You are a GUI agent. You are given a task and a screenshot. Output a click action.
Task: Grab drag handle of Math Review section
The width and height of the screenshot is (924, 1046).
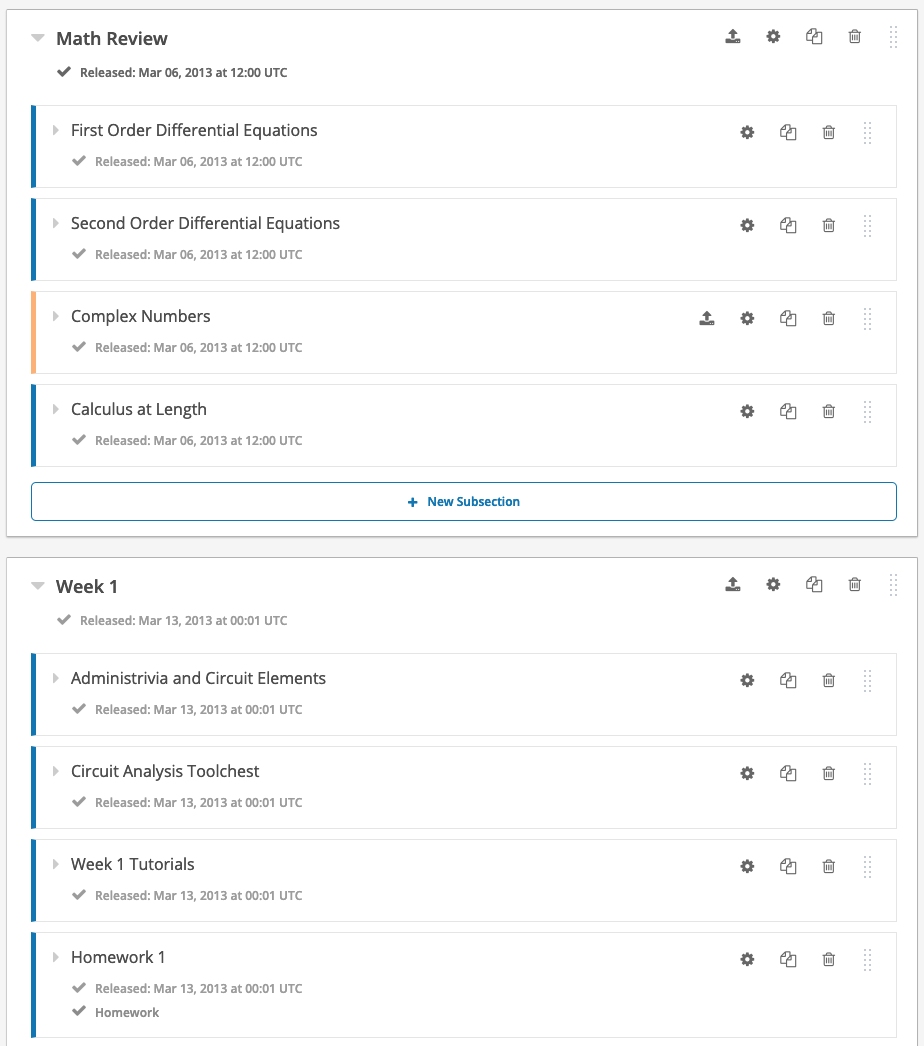[x=893, y=37]
